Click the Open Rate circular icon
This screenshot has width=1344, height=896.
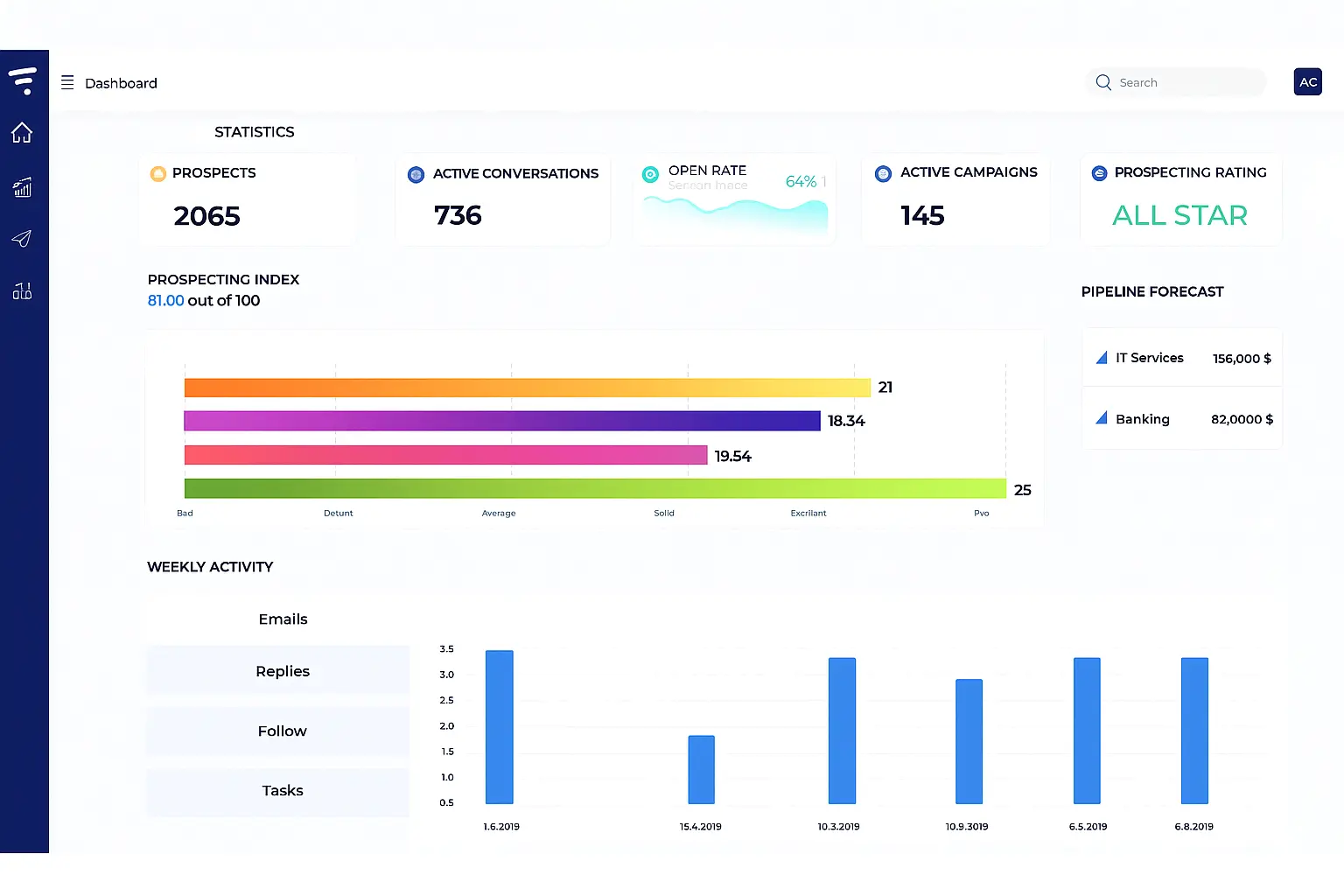pyautogui.click(x=650, y=174)
